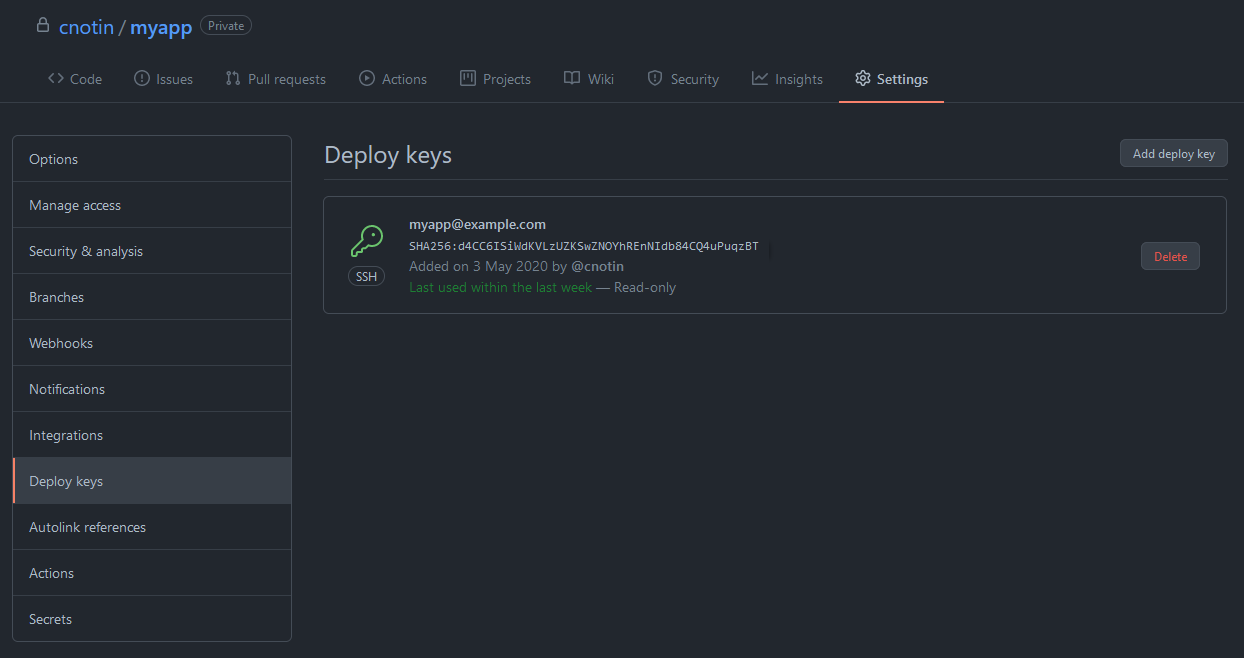Click the myapp@example.com key title

point(477,224)
